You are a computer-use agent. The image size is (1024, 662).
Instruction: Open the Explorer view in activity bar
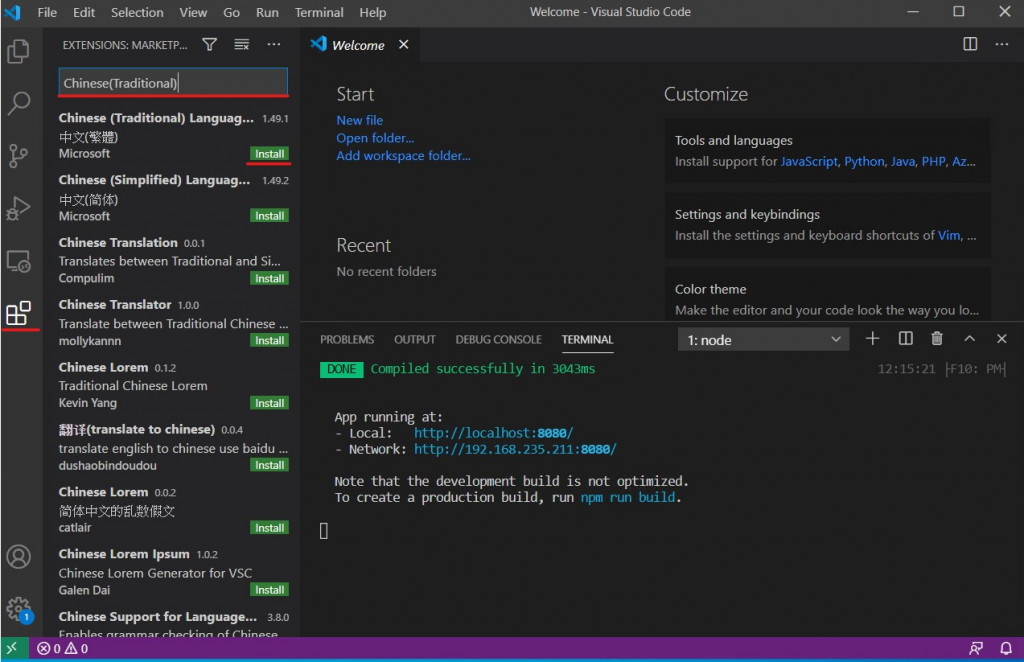[x=18, y=52]
